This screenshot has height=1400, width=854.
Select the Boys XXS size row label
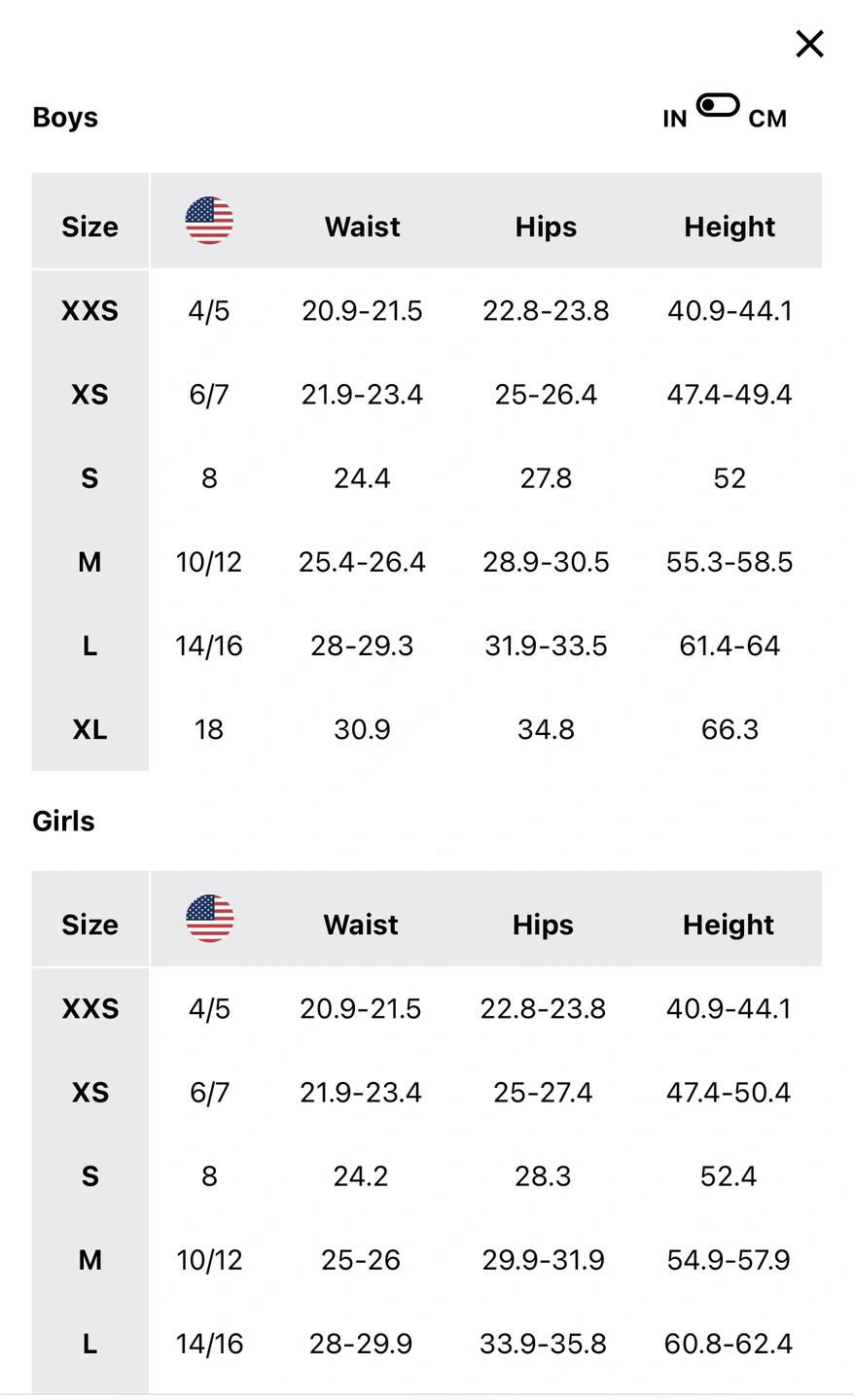(89, 311)
